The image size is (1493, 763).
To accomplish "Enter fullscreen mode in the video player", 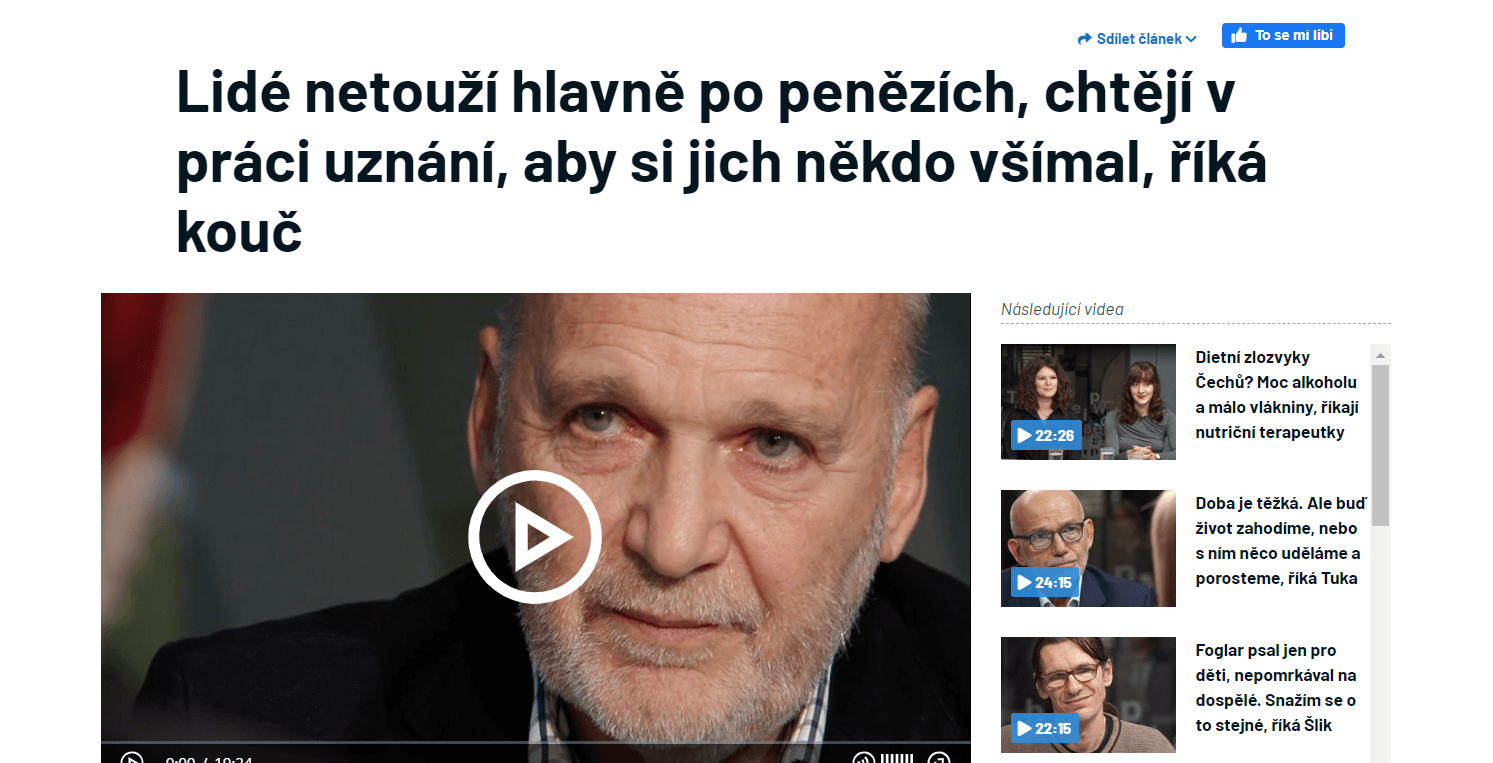I will 938,758.
